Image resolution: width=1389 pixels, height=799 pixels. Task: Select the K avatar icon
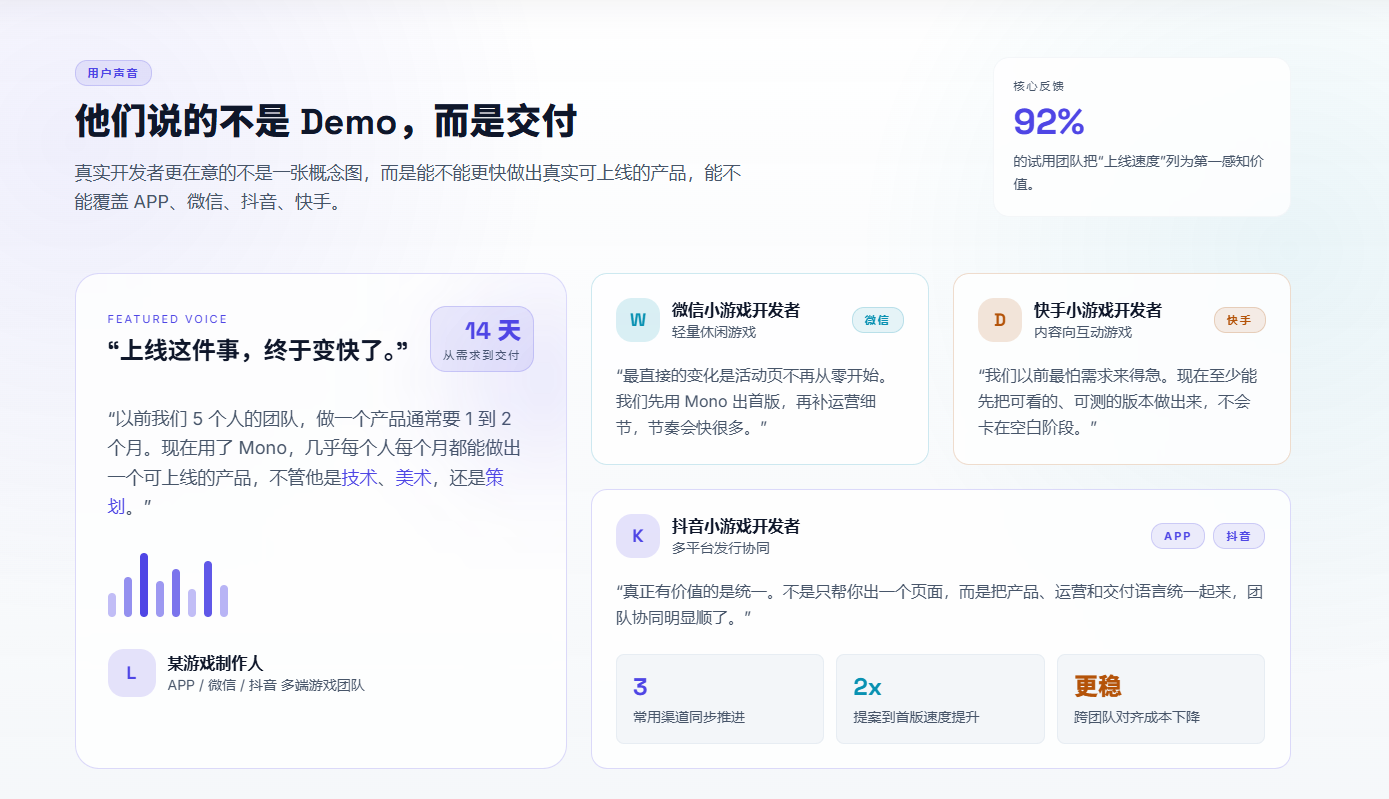click(x=638, y=536)
